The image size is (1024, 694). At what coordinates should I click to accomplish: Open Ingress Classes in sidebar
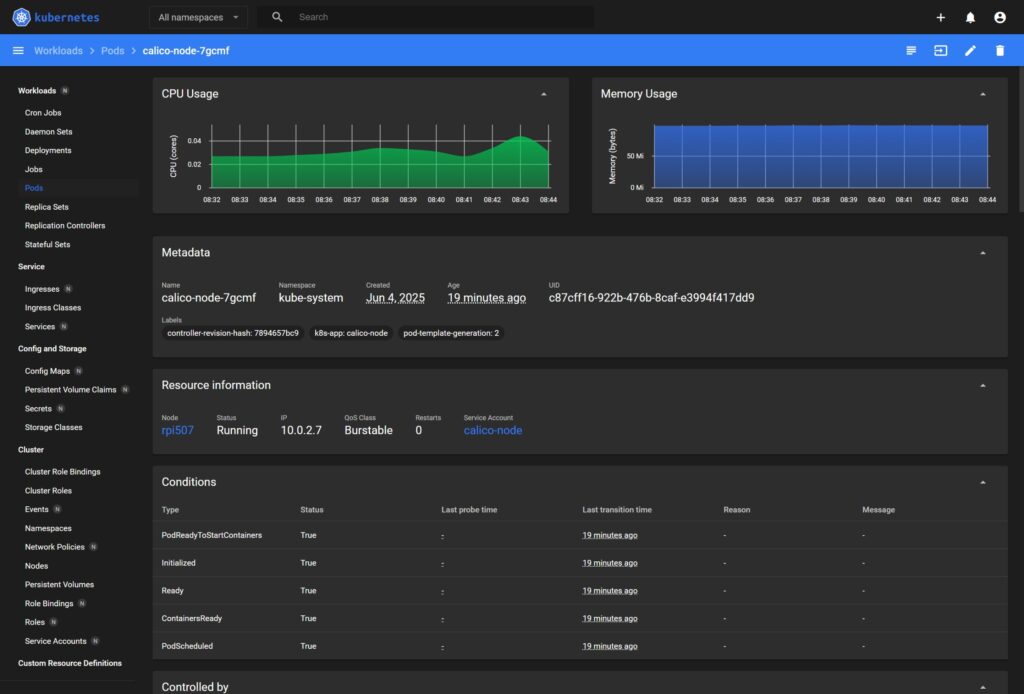(53, 308)
